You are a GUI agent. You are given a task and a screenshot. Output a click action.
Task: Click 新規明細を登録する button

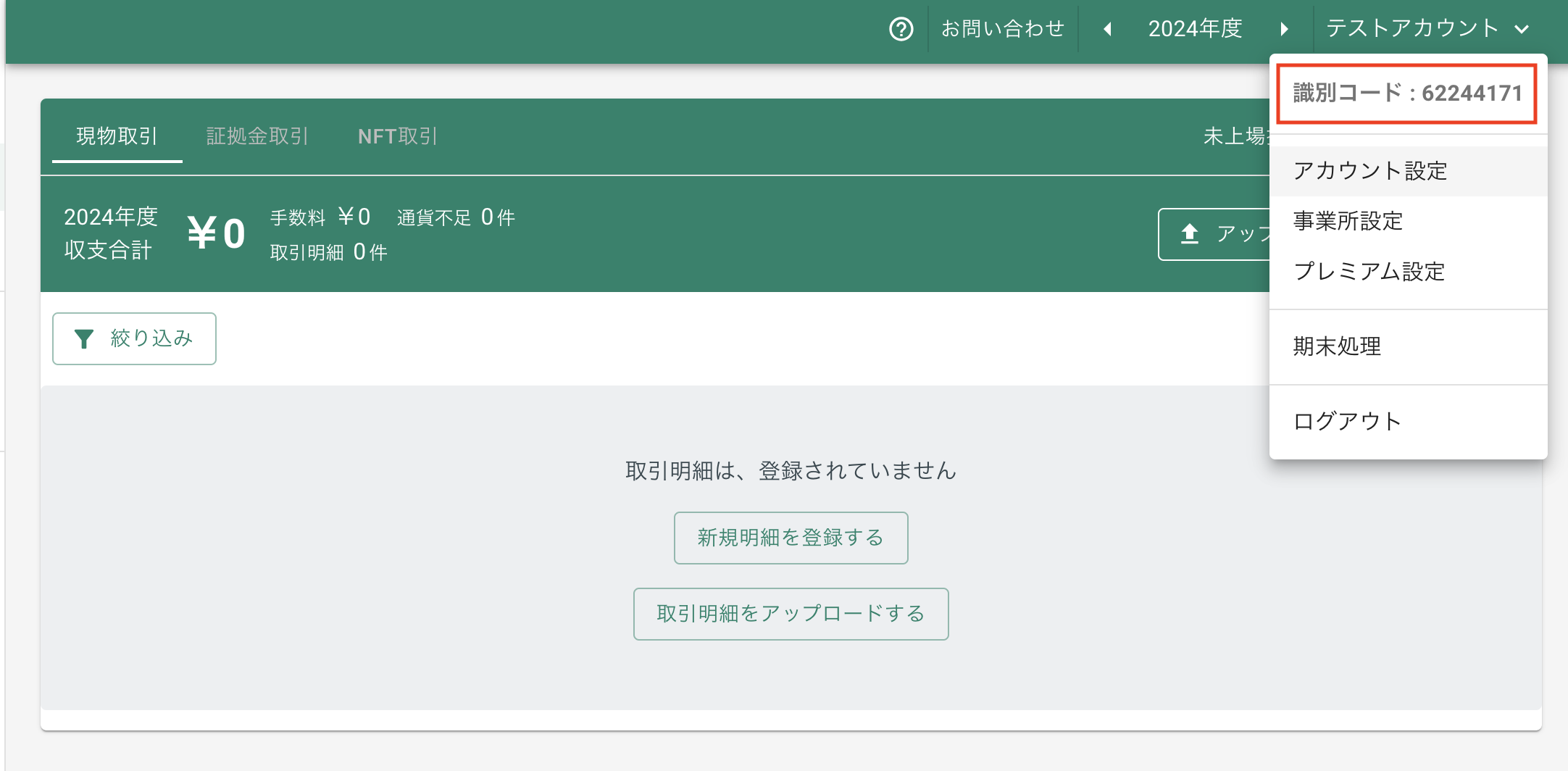pyautogui.click(x=791, y=538)
